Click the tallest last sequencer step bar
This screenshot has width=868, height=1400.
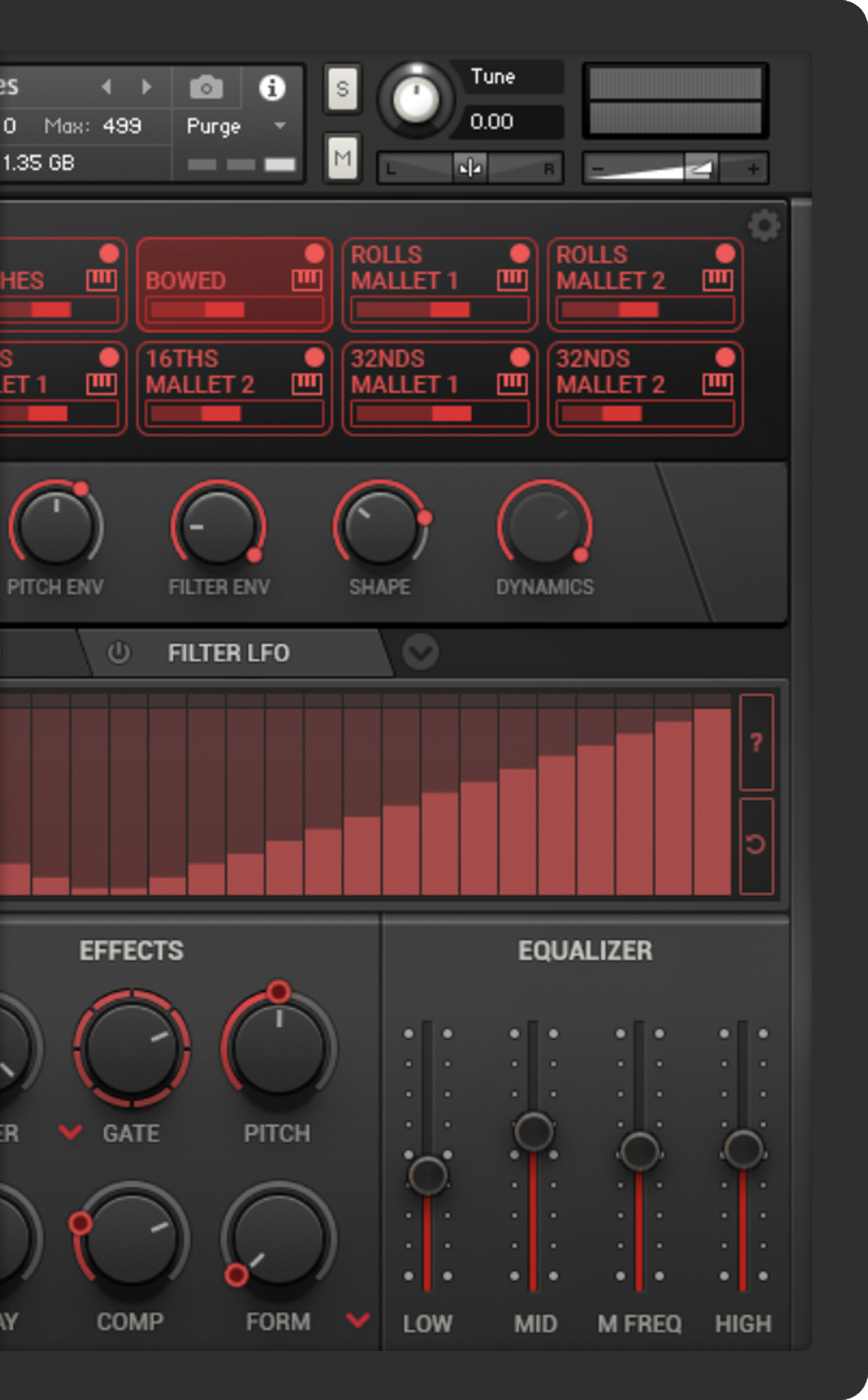[713, 802]
